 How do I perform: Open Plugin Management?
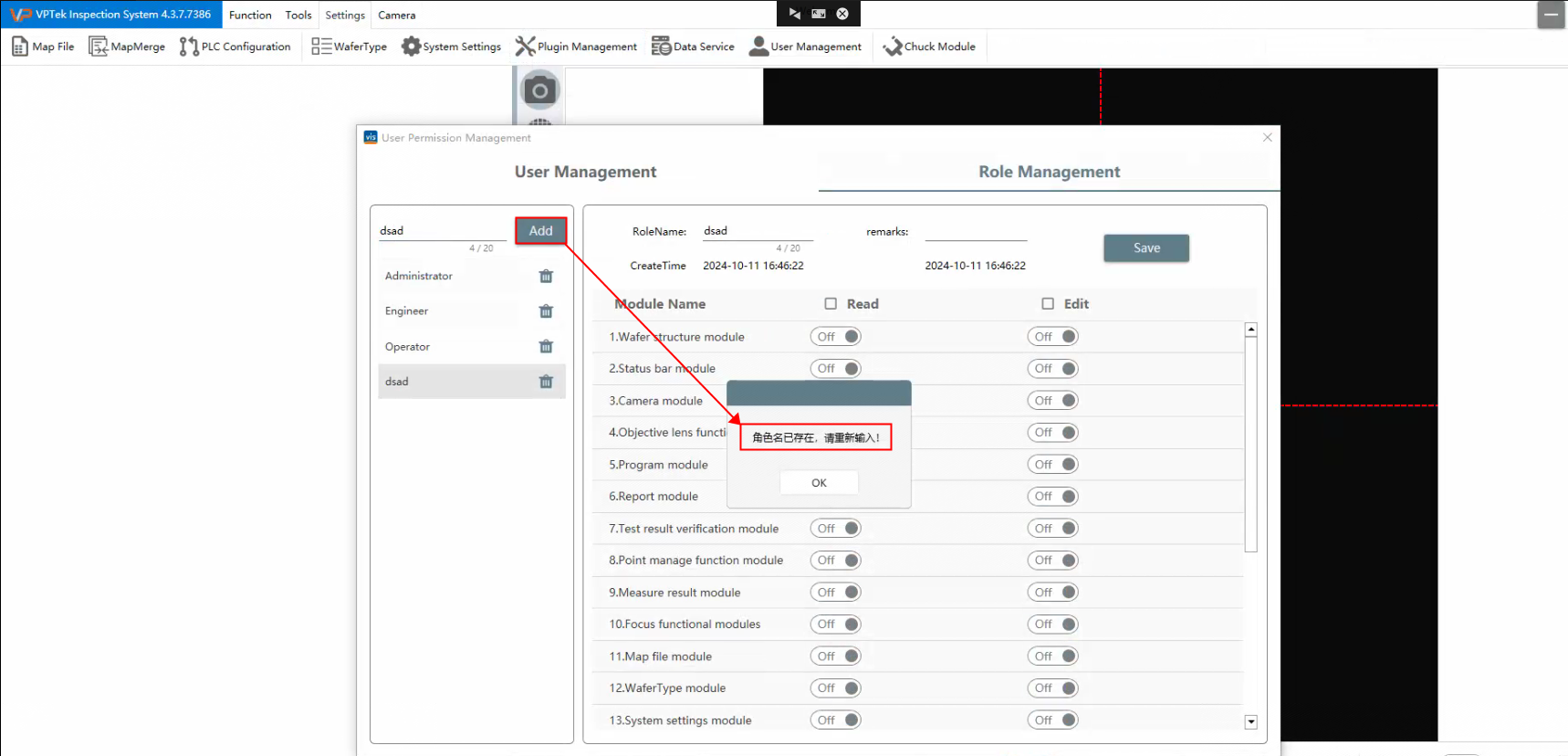[576, 47]
